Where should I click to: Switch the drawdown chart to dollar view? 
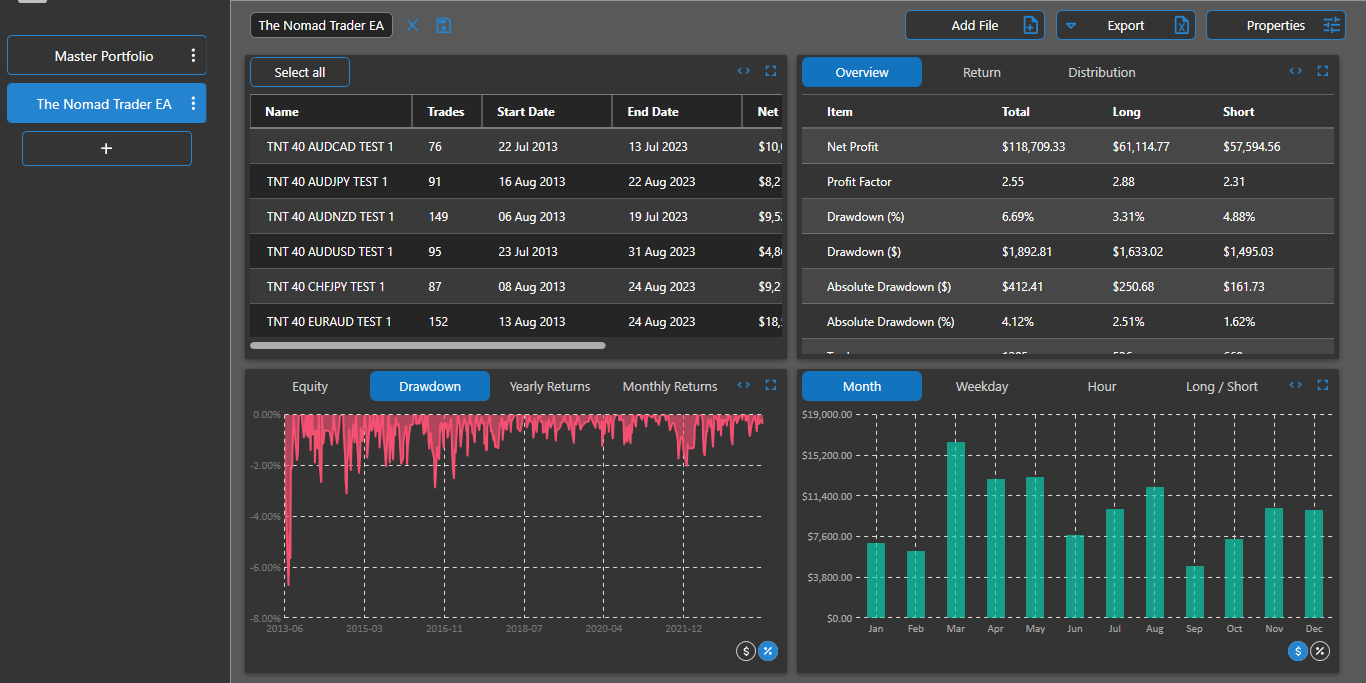coord(745,650)
